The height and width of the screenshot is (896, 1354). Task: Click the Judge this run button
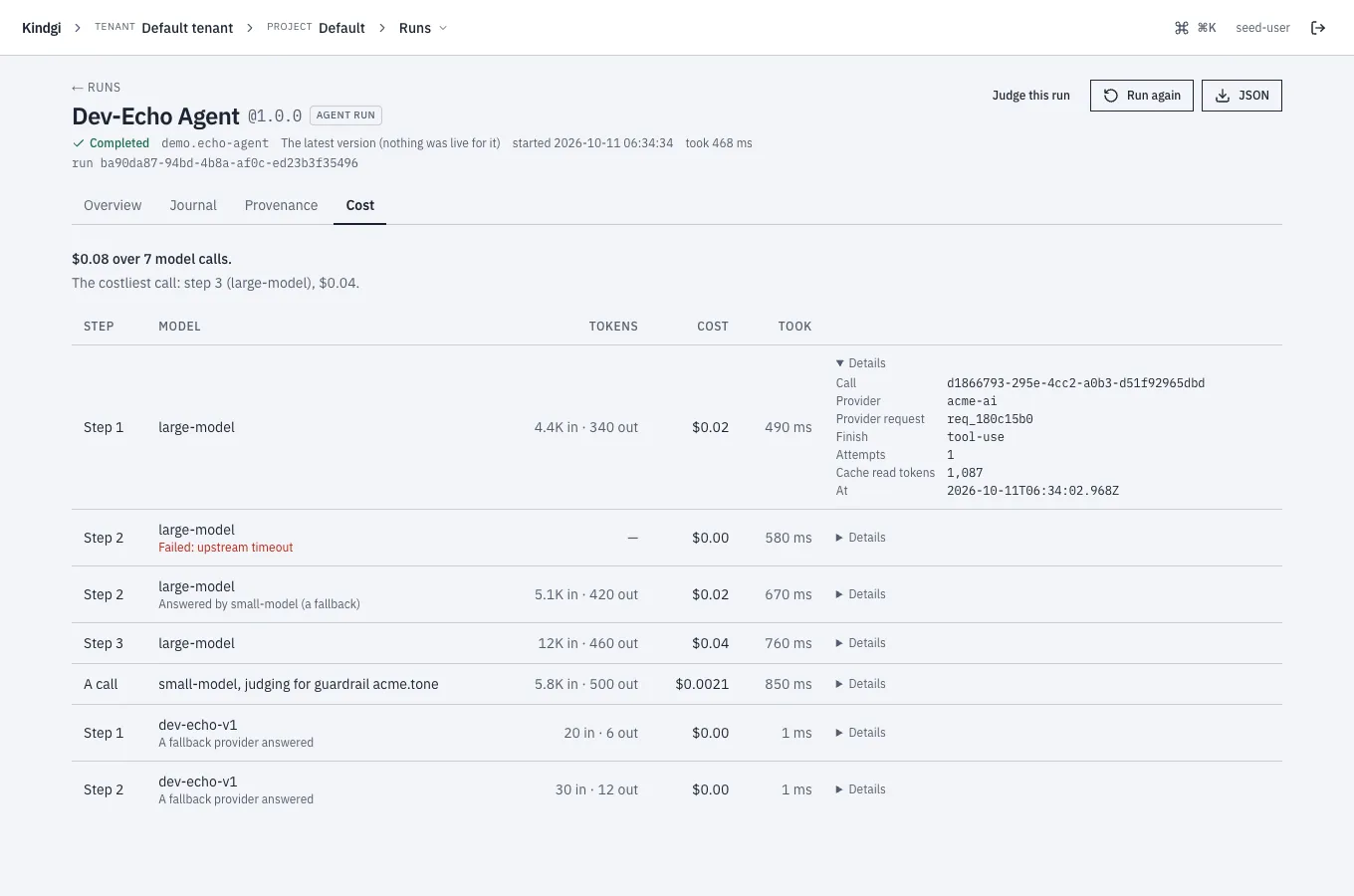1030,96
